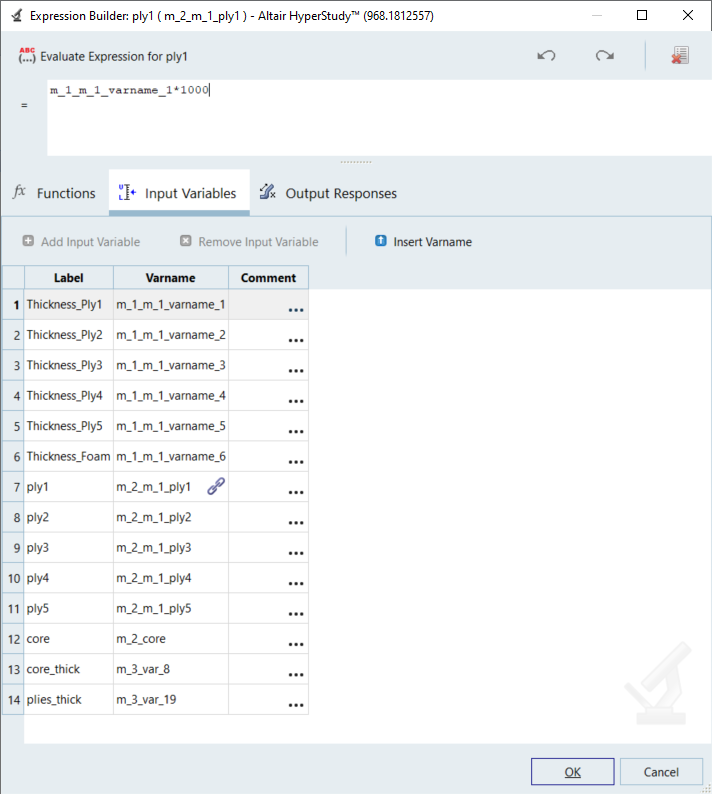Switch to the Functions tab
The image size is (712, 794).
[x=55, y=194]
